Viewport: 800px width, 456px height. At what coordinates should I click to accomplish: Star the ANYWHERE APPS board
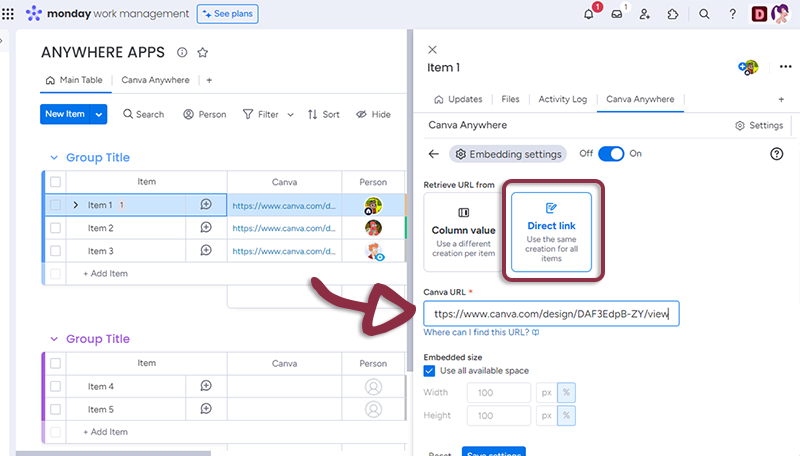click(203, 52)
